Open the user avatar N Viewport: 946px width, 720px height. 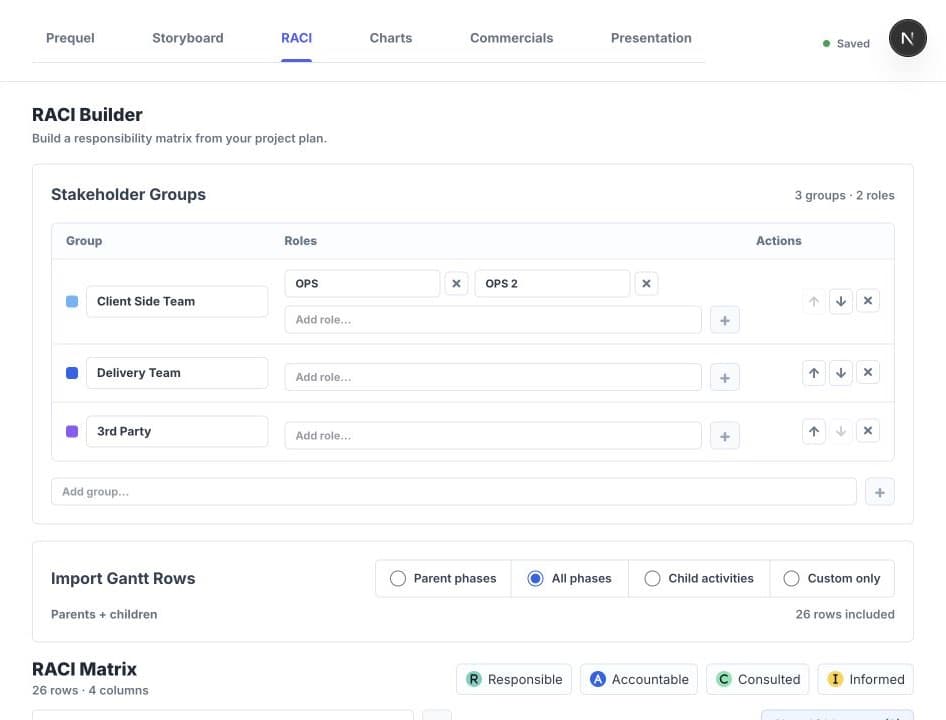click(x=907, y=38)
